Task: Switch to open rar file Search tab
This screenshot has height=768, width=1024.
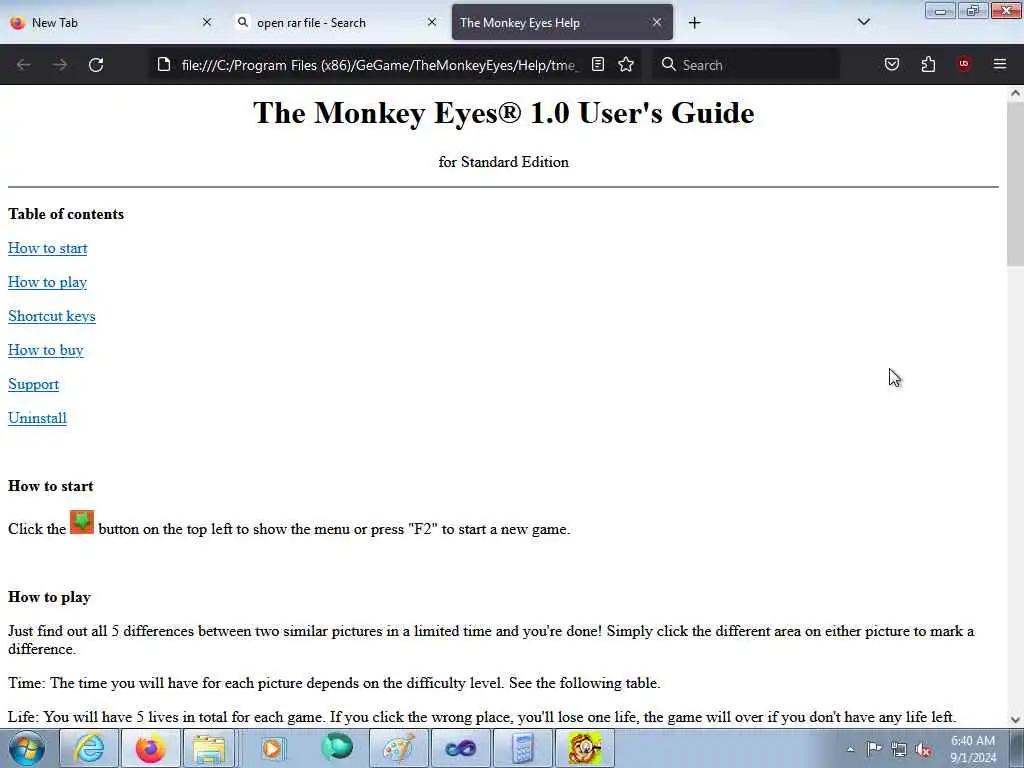Action: (x=336, y=22)
